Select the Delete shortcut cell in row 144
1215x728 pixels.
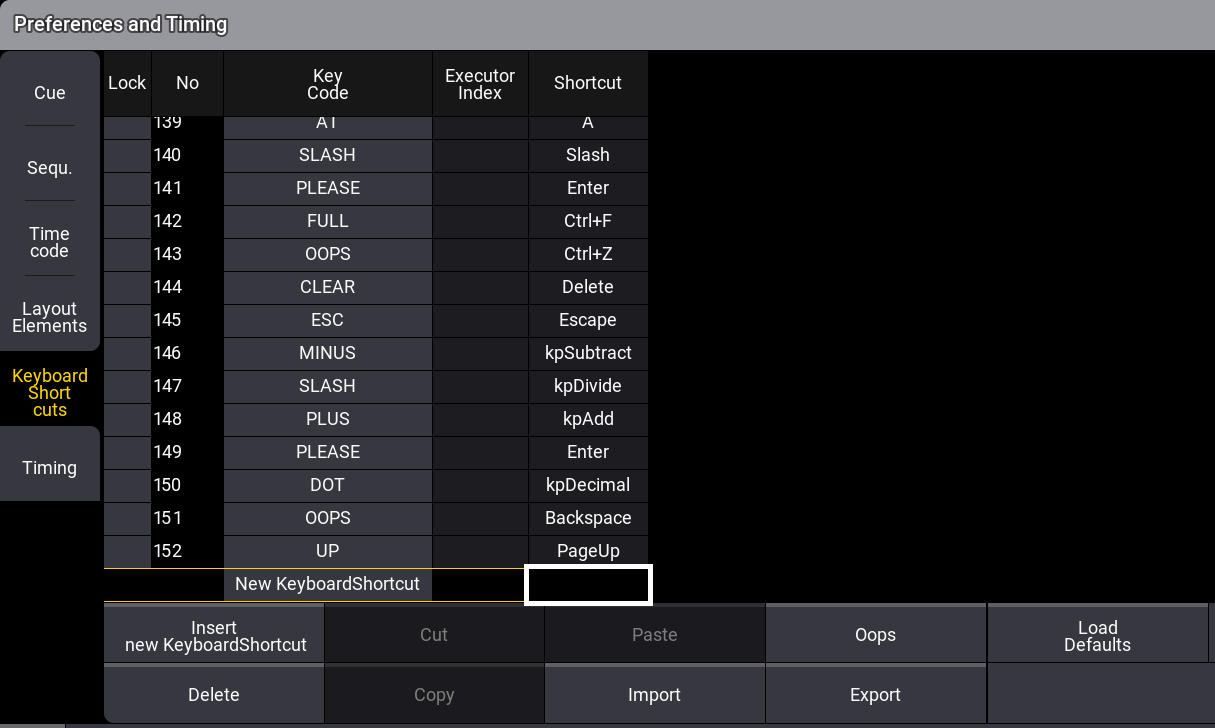point(588,287)
